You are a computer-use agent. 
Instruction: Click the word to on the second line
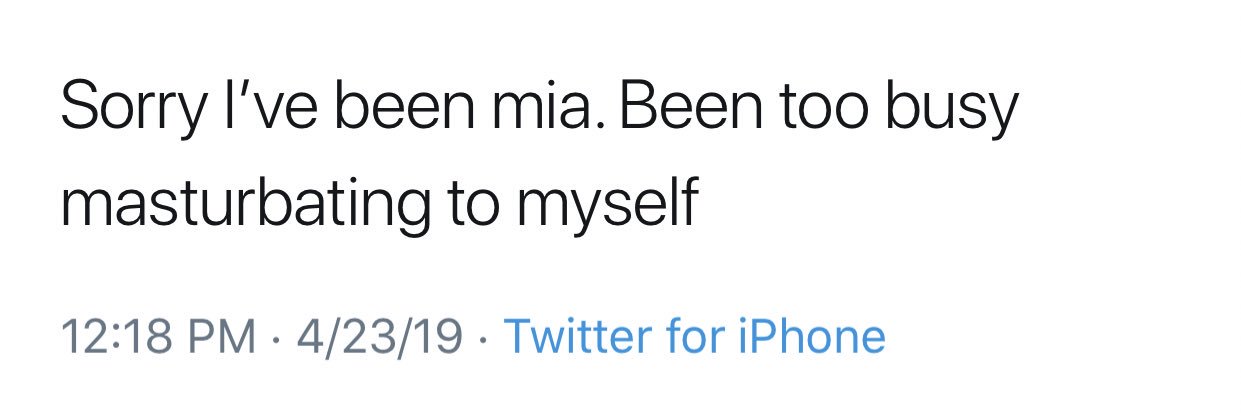tap(469, 205)
